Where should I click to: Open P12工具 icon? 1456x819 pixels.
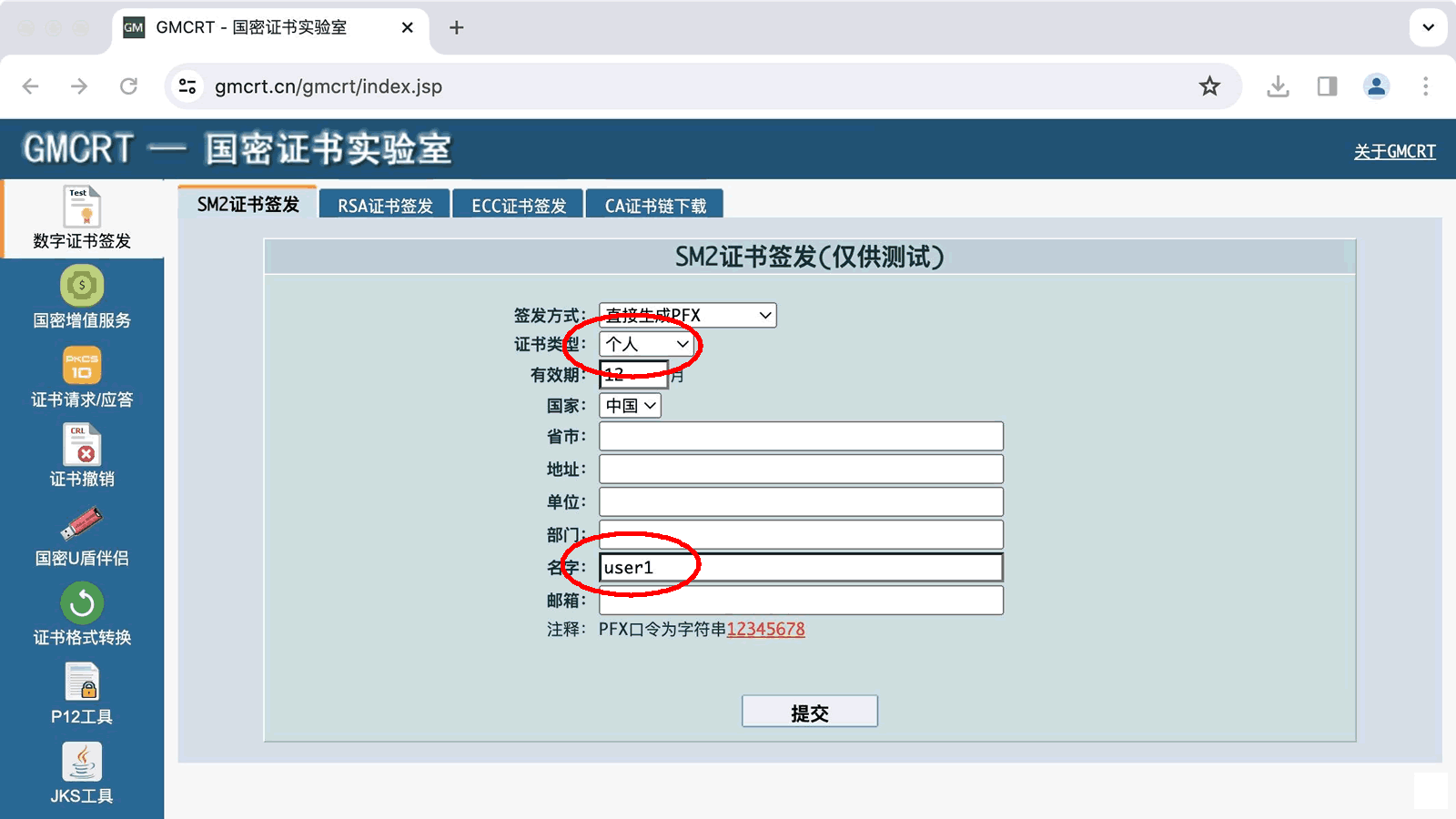(x=82, y=682)
